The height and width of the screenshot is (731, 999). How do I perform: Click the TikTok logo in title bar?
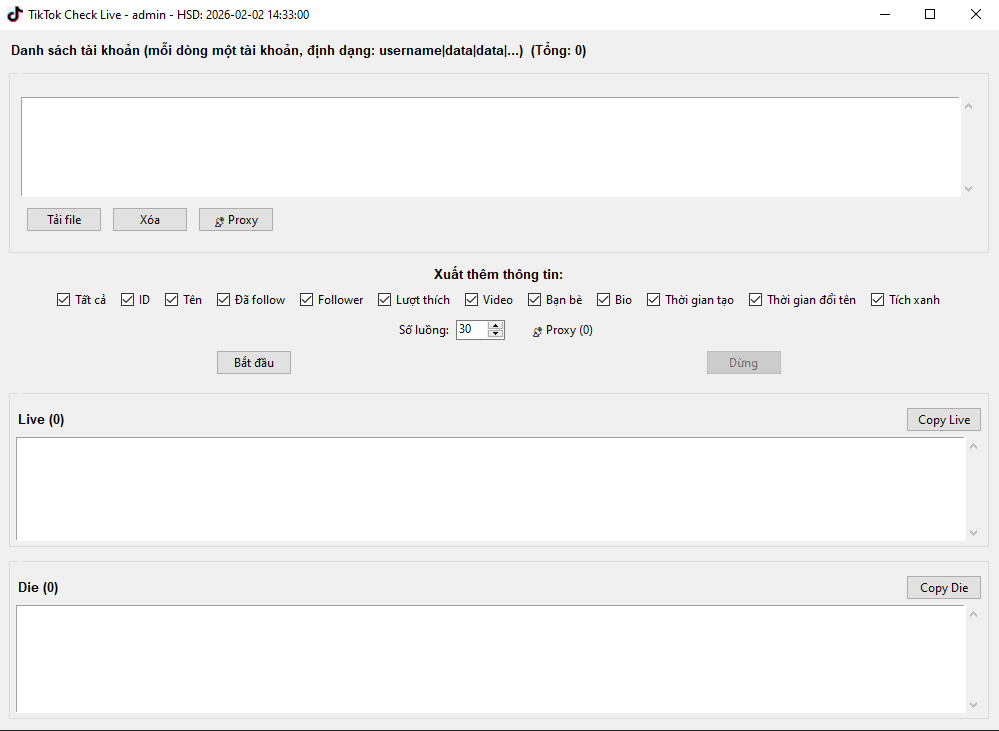(x=15, y=14)
